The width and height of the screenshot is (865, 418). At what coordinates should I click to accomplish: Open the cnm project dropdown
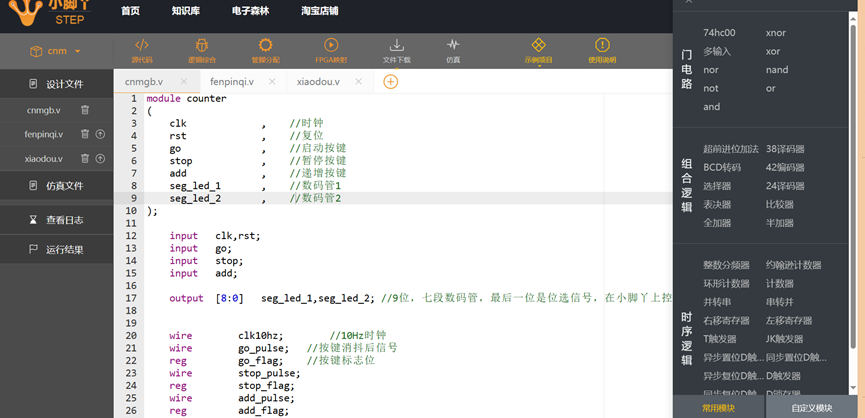pyautogui.click(x=55, y=51)
